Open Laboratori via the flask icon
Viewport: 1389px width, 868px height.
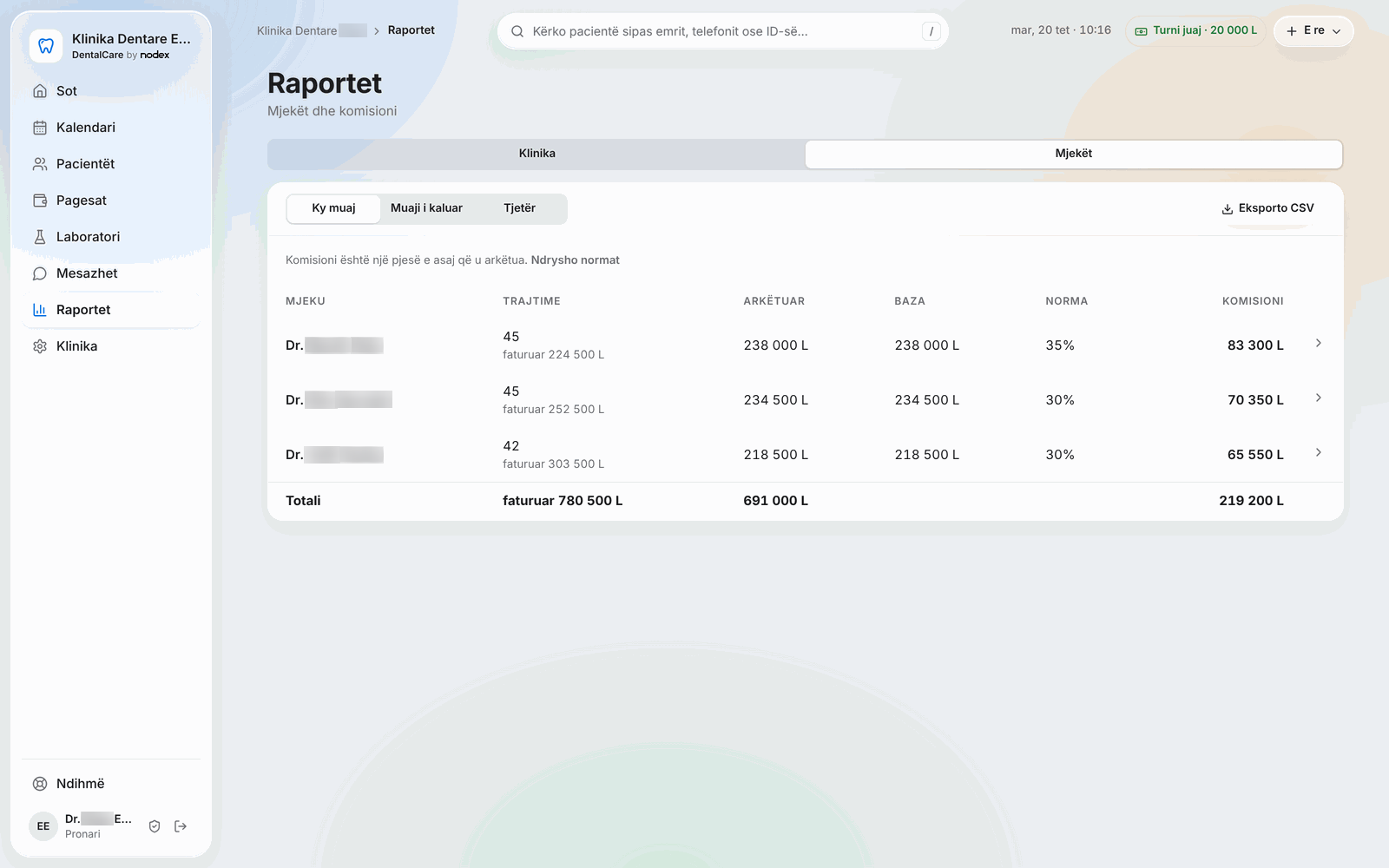pos(40,237)
